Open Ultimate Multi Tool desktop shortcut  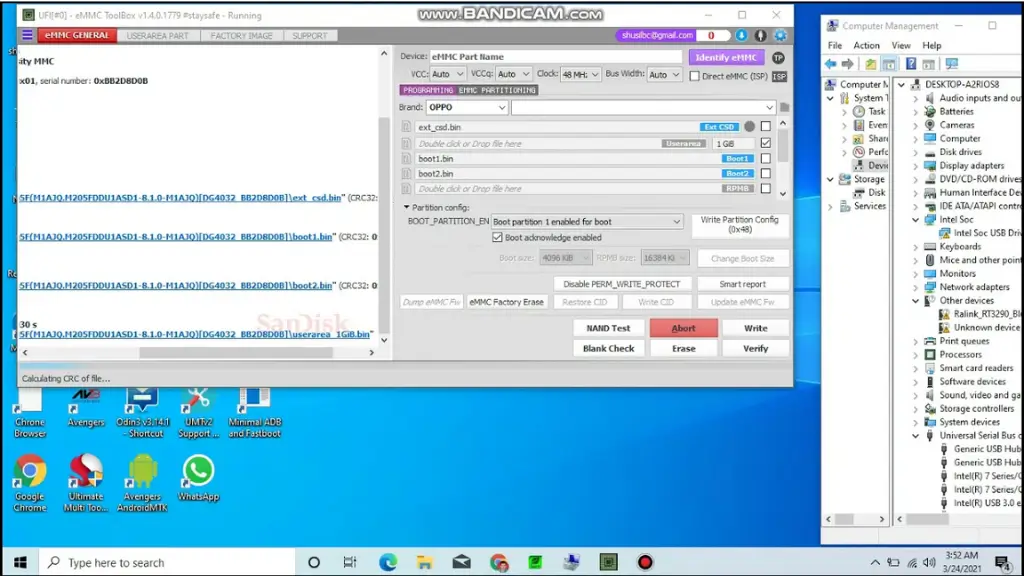[x=86, y=483]
